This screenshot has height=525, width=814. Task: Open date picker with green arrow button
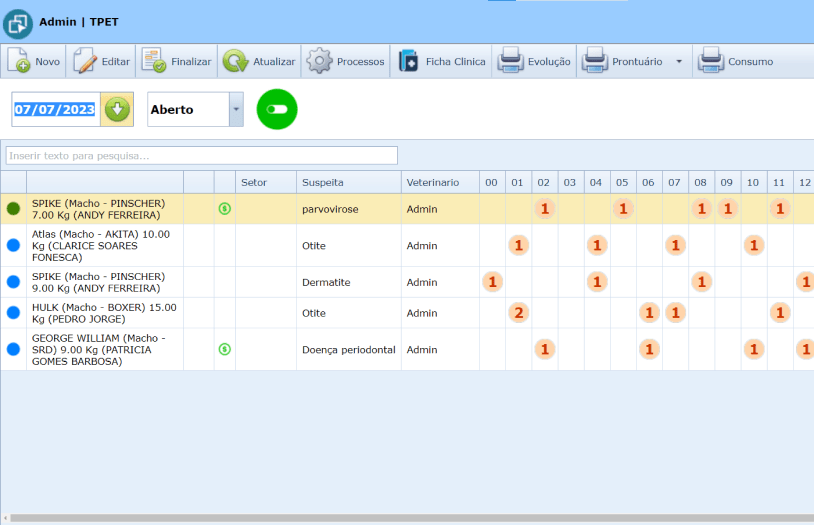(117, 109)
